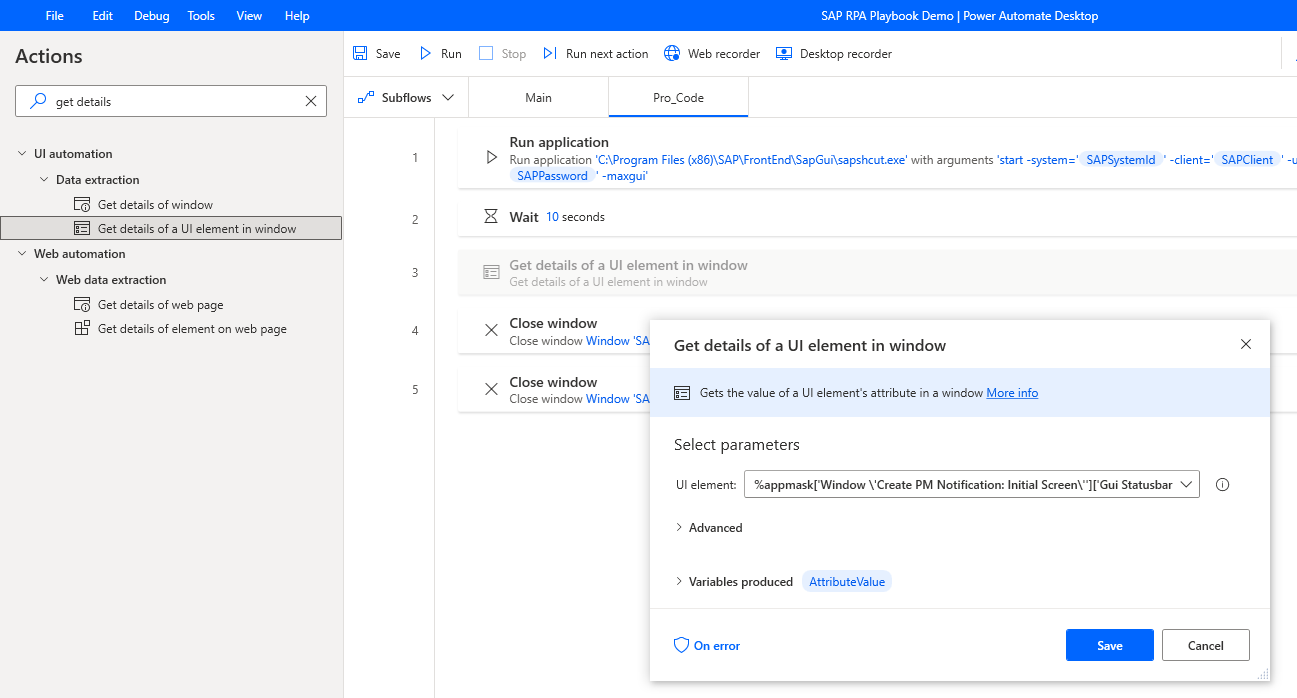
Task: Click the SAPSystemId variable chip
Action: [x=1120, y=159]
